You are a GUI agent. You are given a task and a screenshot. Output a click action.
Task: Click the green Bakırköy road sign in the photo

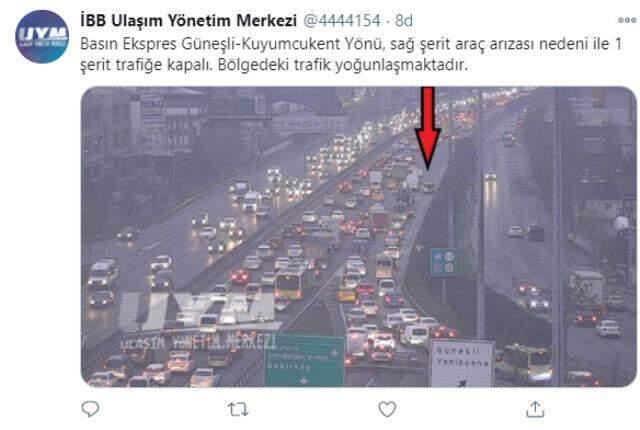coord(304,361)
